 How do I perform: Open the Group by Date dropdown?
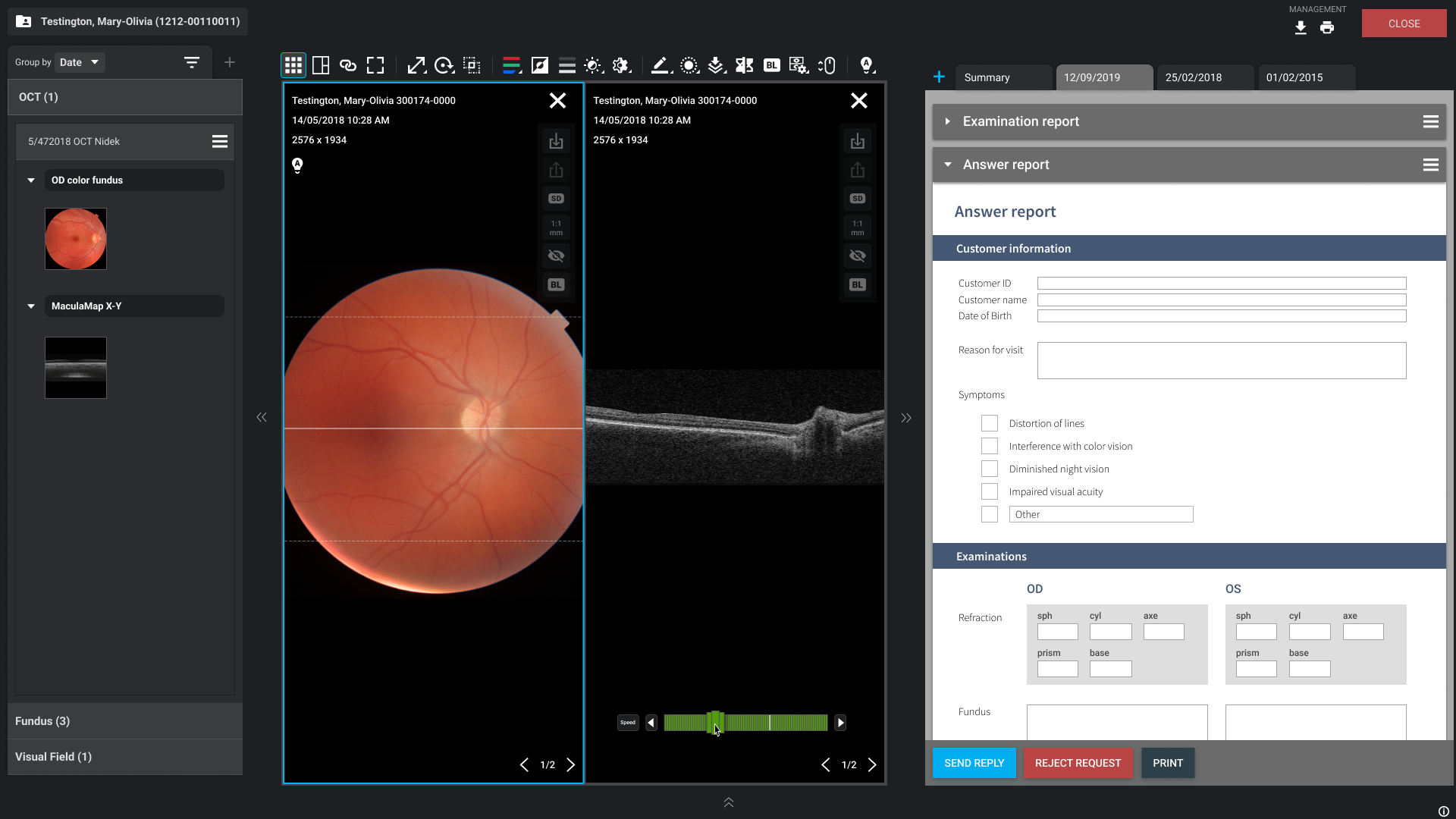(x=80, y=62)
